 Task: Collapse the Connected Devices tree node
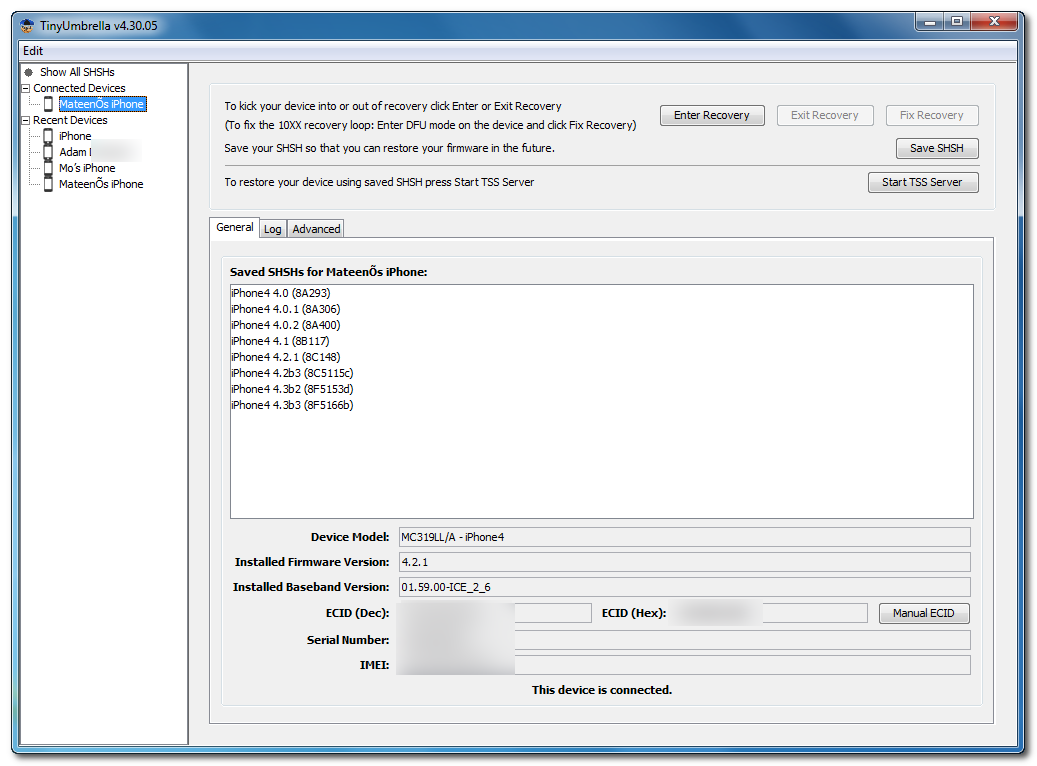(x=26, y=88)
